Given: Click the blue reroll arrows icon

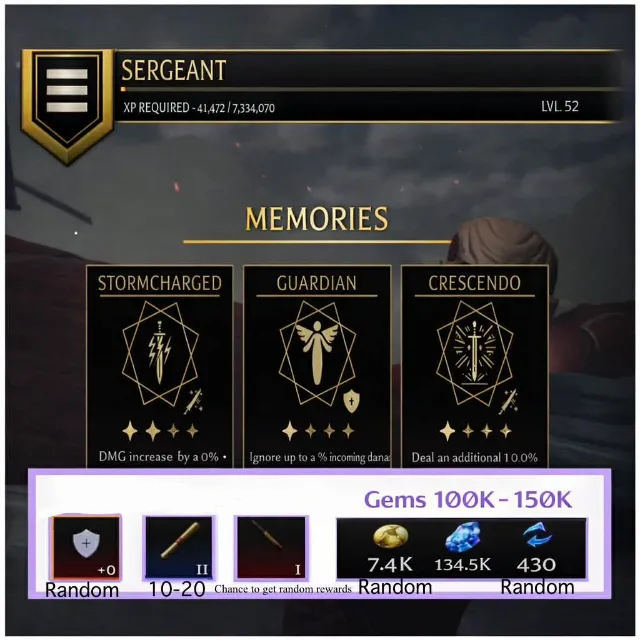Looking at the screenshot, I should 537,536.
